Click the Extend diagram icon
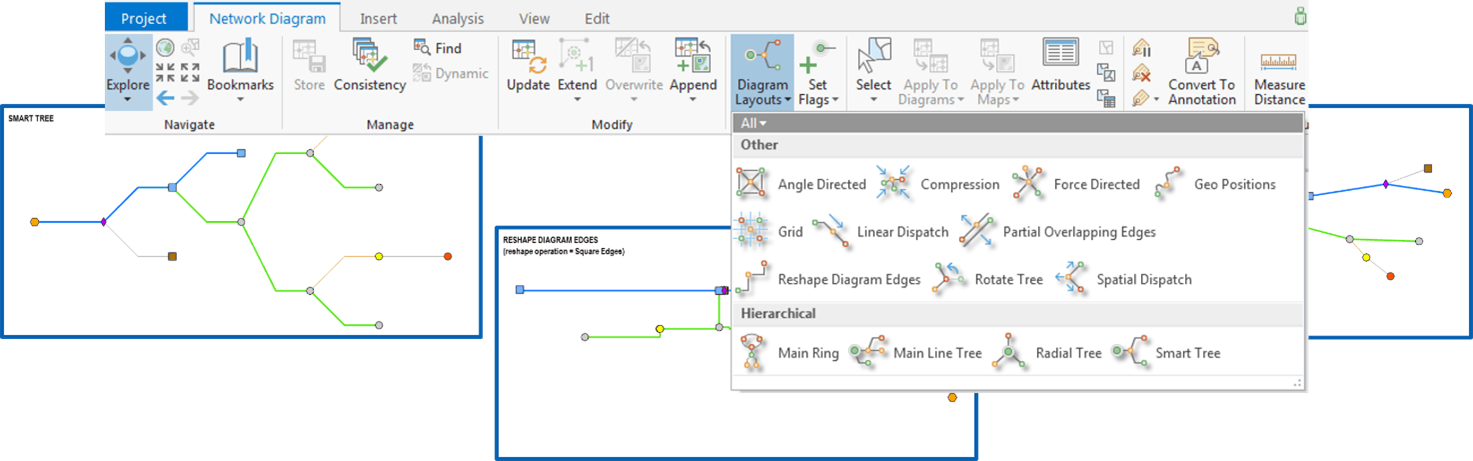 click(577, 56)
